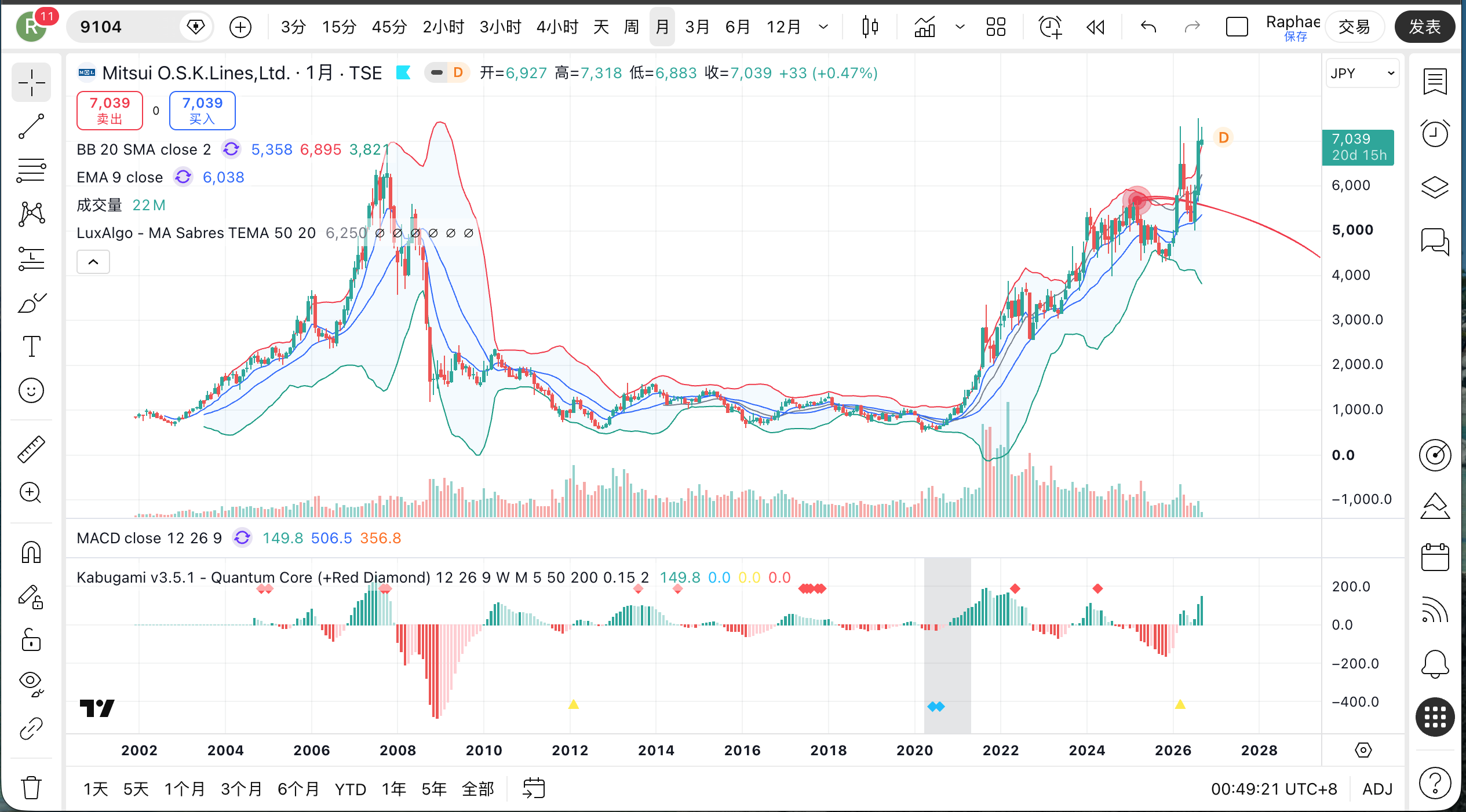Expand the chevron next to indicators
The height and width of the screenshot is (812, 1466).
coord(960,27)
